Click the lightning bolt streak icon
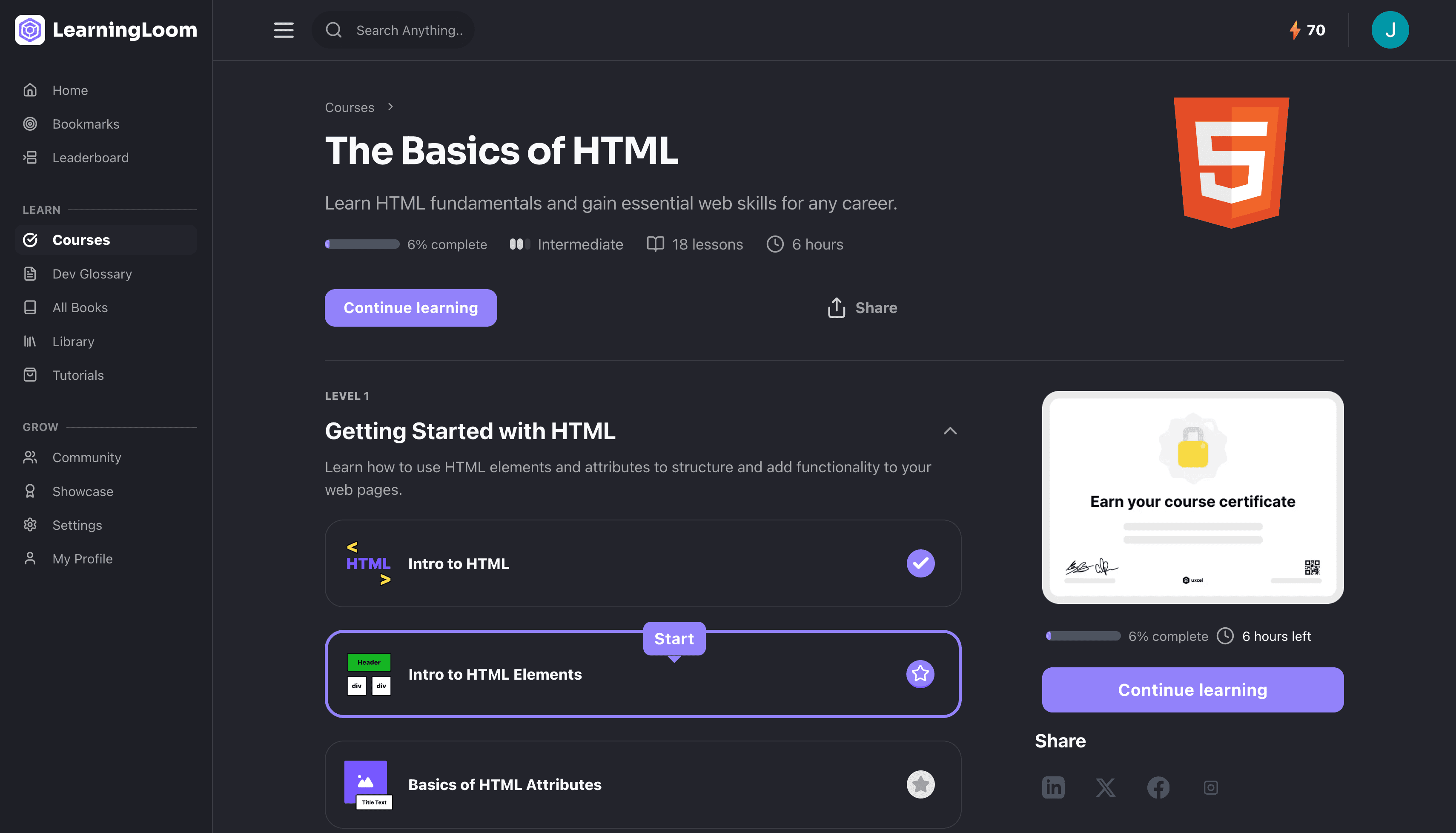 coord(1295,30)
